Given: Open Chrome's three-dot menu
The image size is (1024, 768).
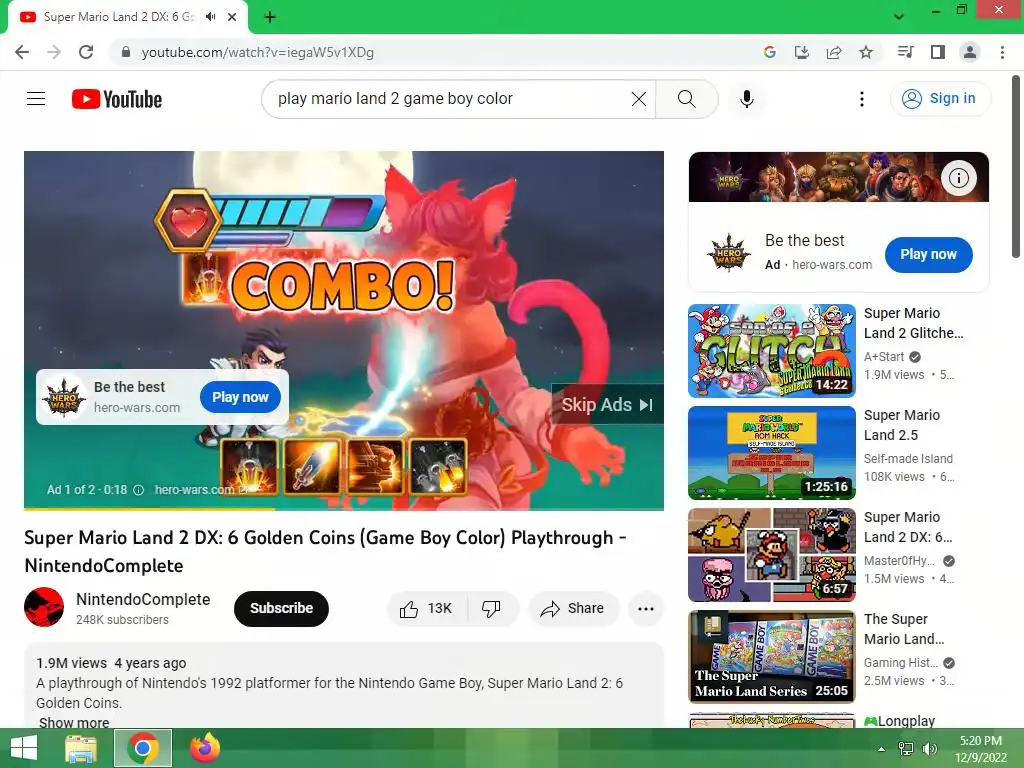Looking at the screenshot, I should click(1002, 52).
